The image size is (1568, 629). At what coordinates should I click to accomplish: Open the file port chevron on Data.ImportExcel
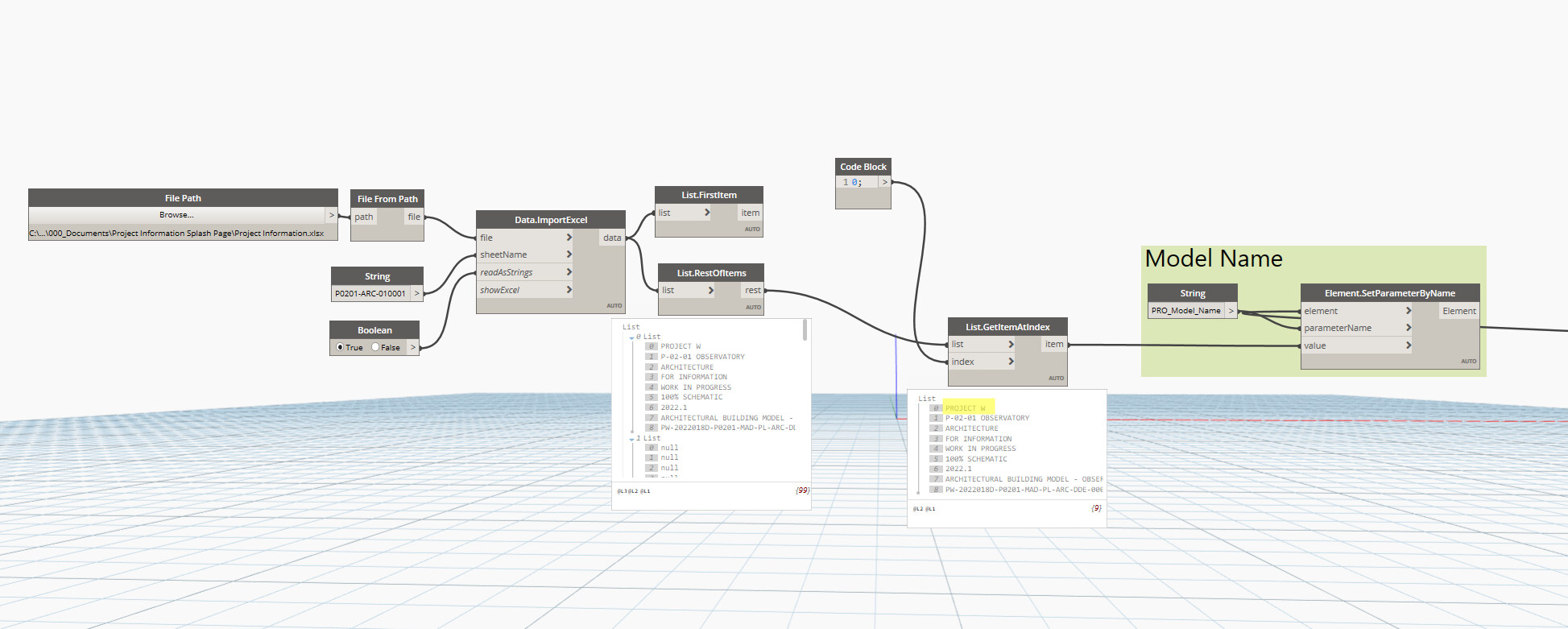tap(569, 238)
